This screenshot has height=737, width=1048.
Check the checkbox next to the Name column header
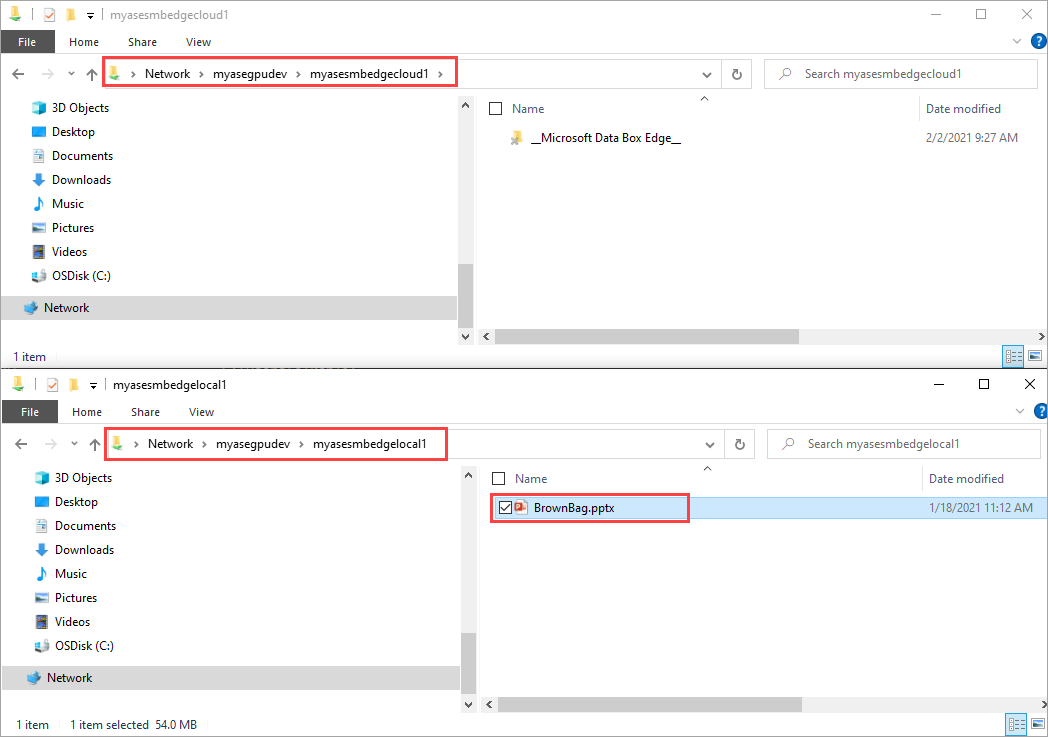(495, 108)
